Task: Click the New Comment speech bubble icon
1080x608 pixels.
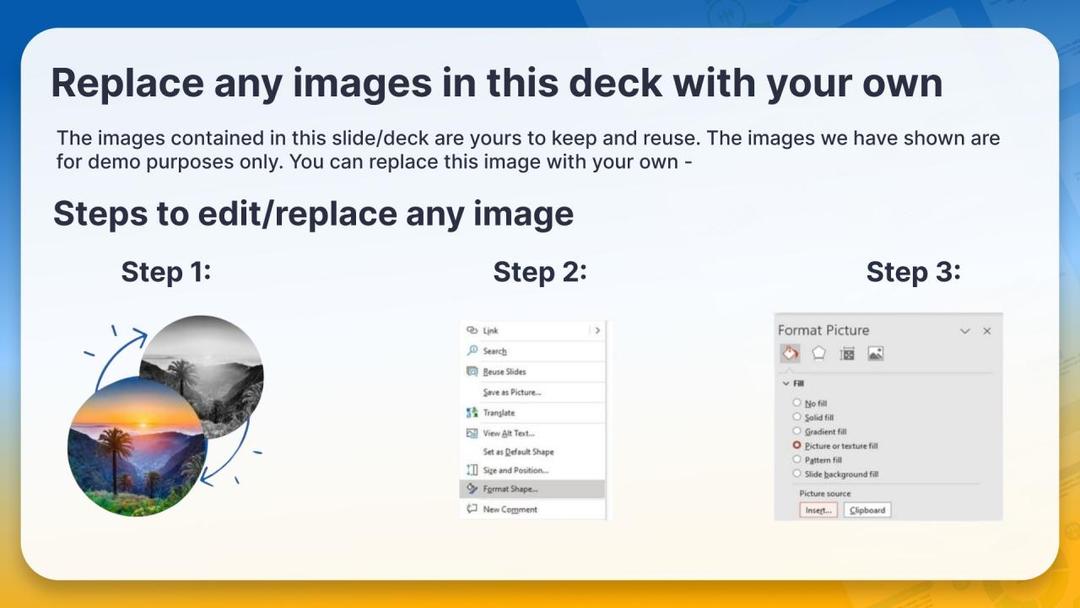Action: point(472,509)
